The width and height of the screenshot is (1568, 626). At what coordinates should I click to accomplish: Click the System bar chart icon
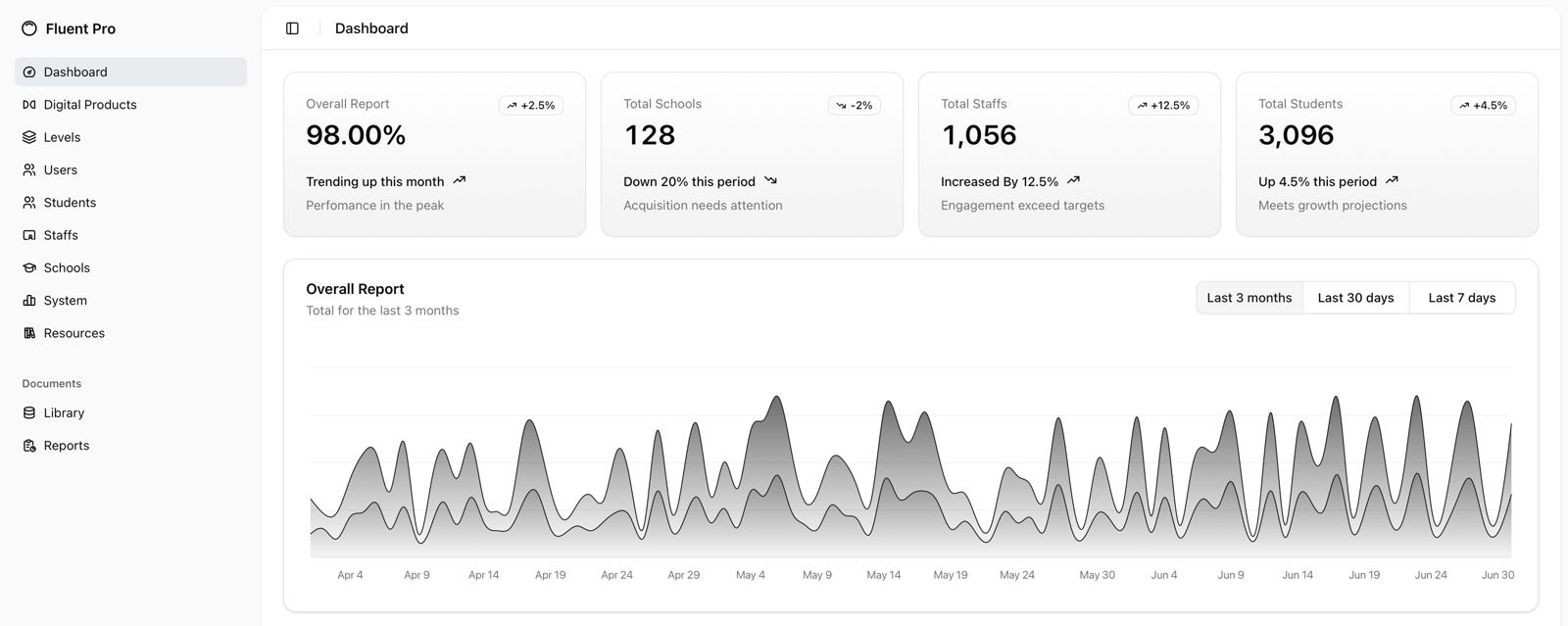point(29,301)
